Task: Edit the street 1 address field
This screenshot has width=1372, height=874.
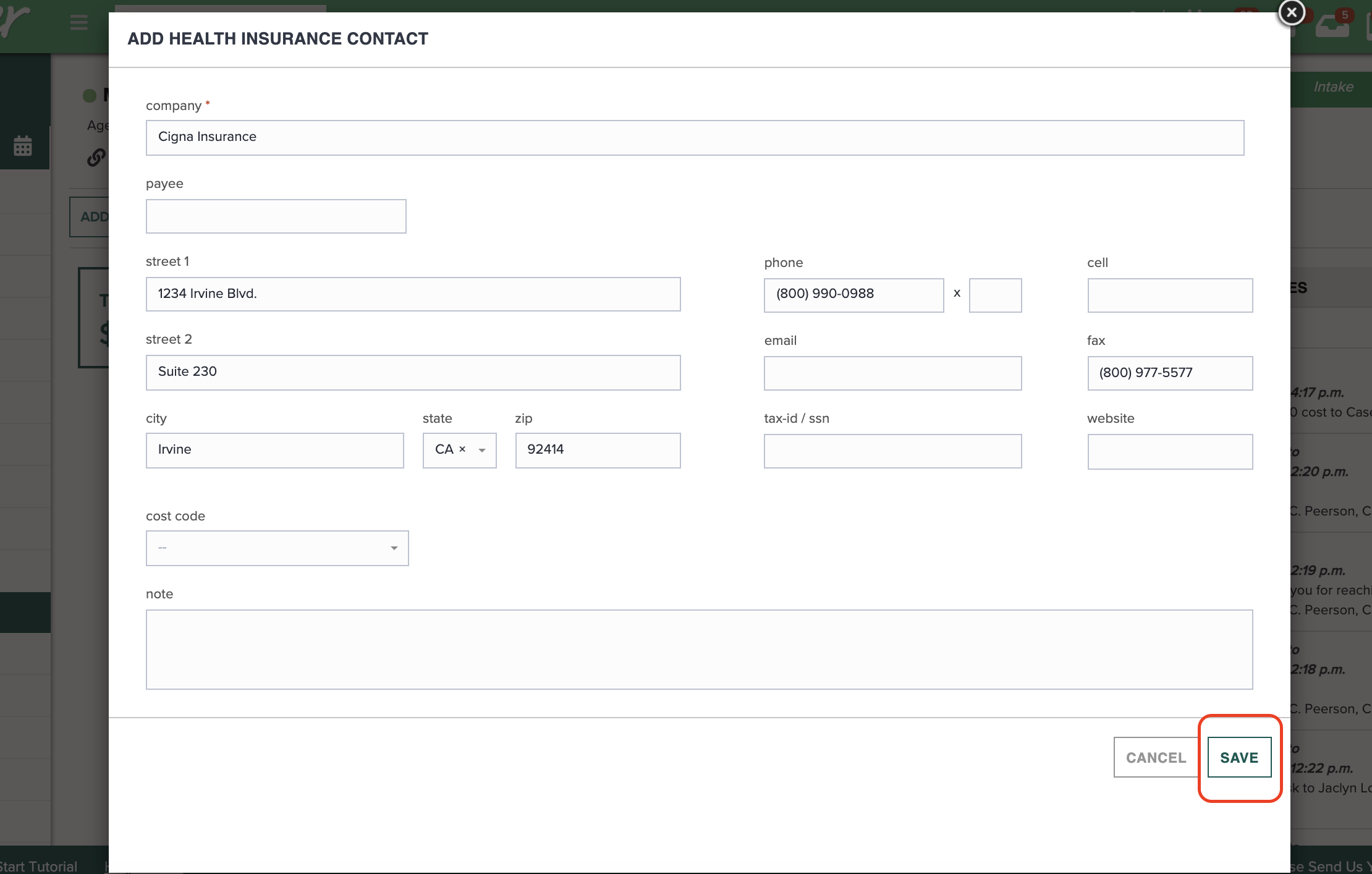Action: pyautogui.click(x=413, y=294)
